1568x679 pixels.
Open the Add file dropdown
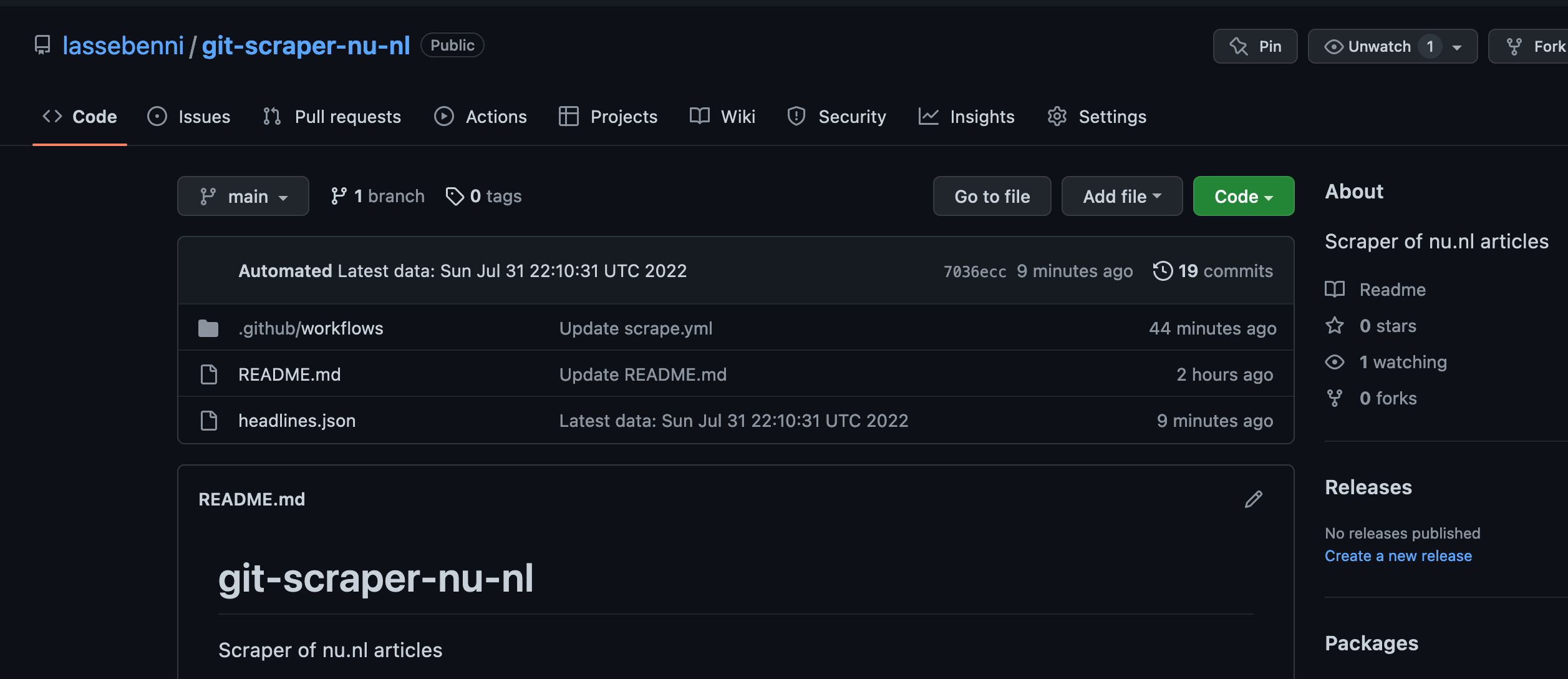(x=1121, y=195)
